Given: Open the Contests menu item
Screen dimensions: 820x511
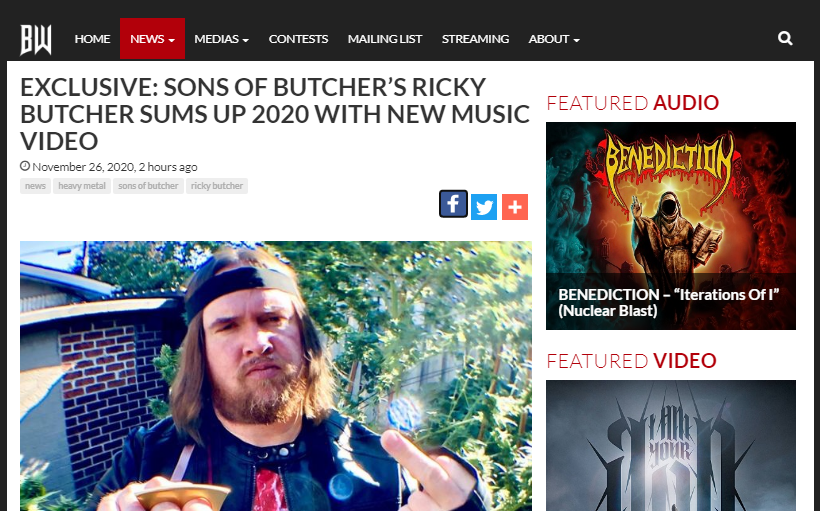Looking at the screenshot, I should pyautogui.click(x=298, y=39).
